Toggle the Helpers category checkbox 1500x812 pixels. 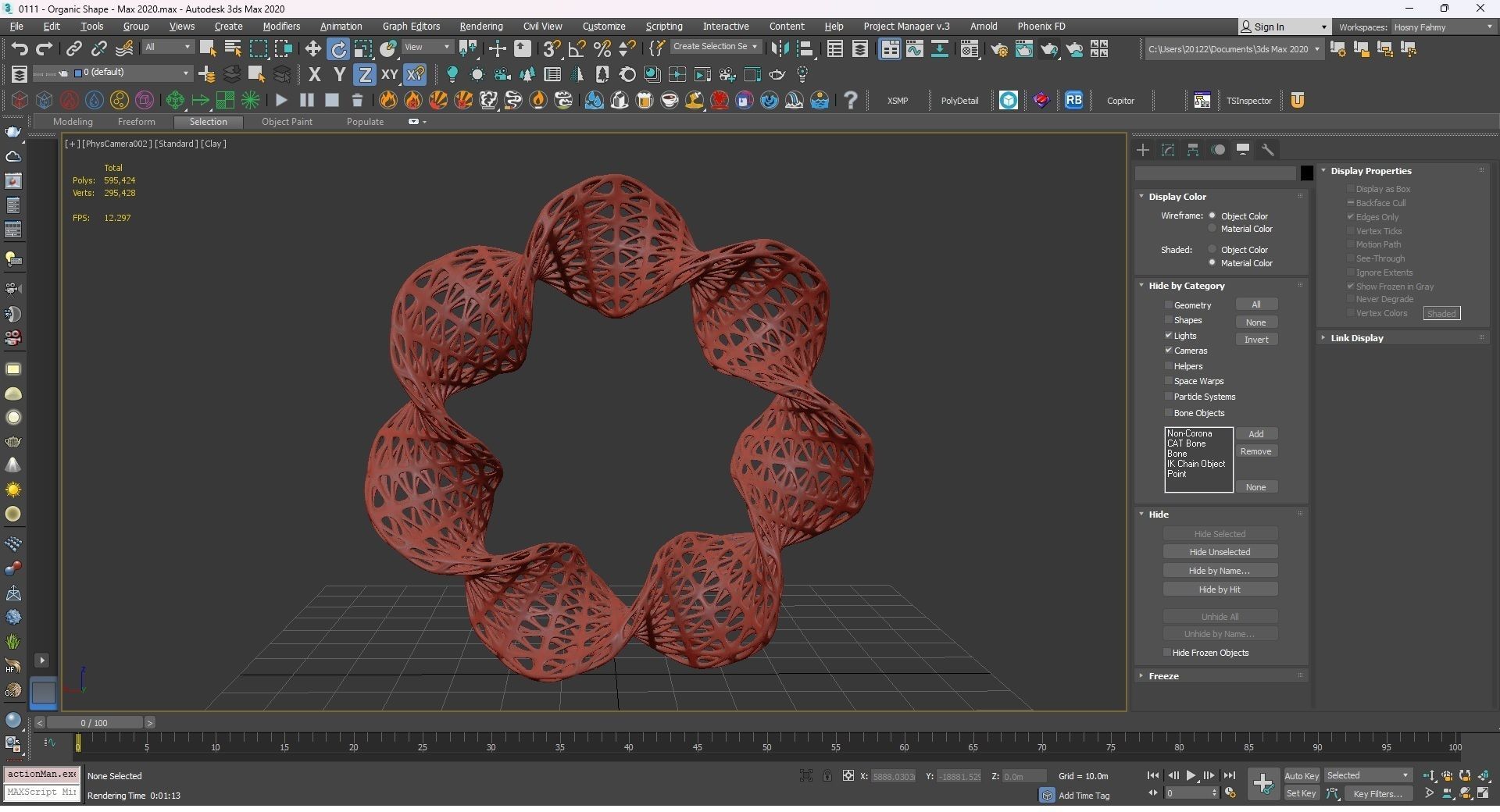pos(1169,366)
